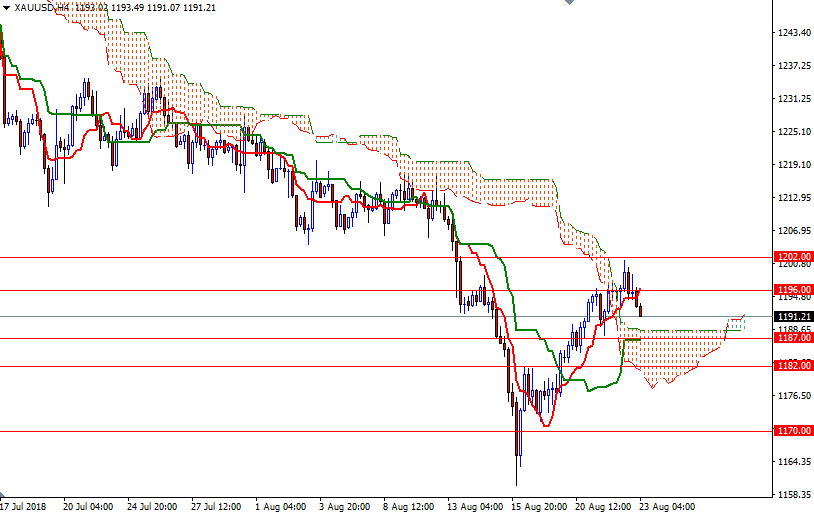Select the 1170.00 red price label

click(793, 431)
